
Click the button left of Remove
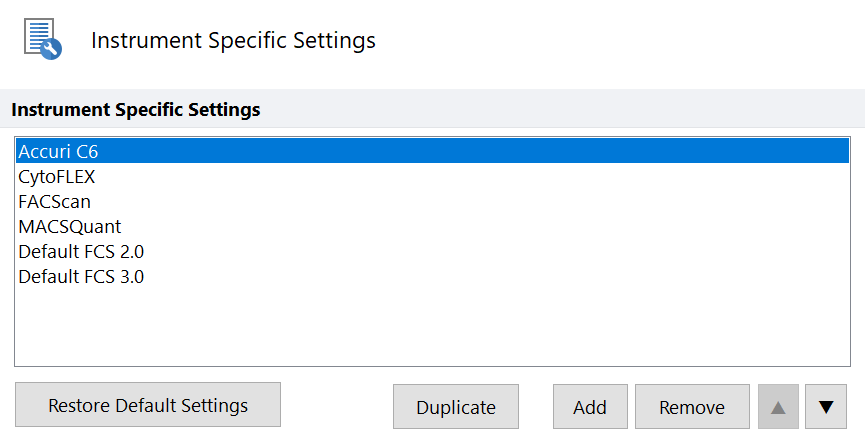590,407
